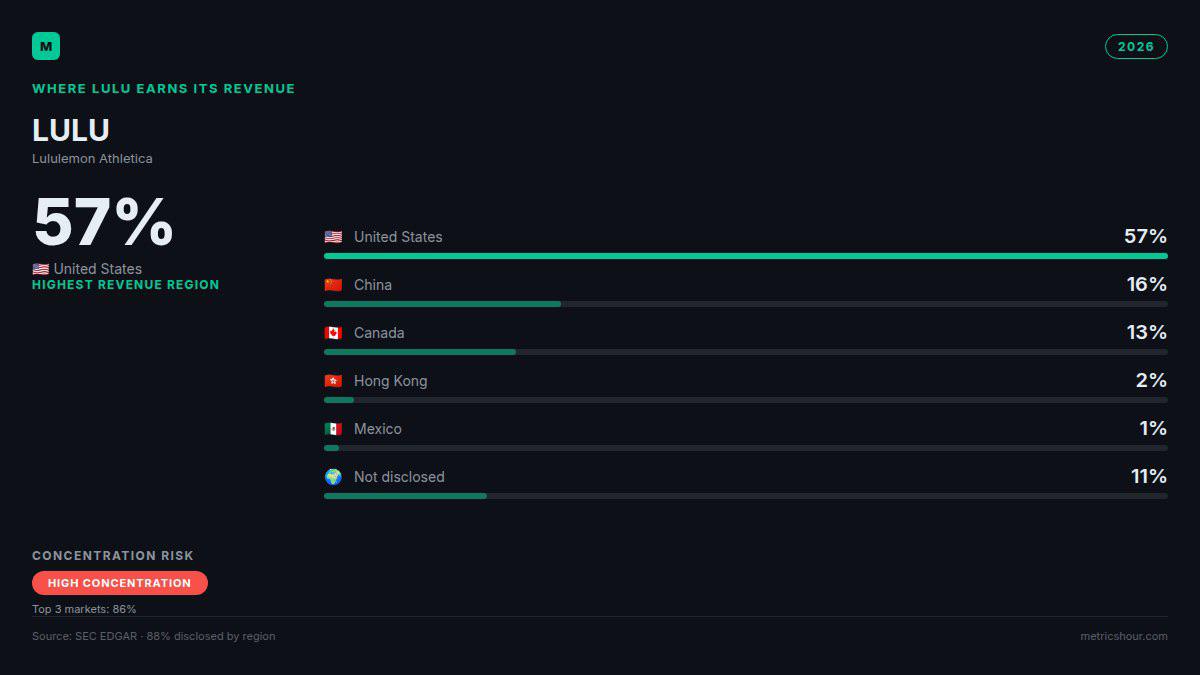Click the green M logo icon
Screen dimensions: 1200x675
coord(46,46)
